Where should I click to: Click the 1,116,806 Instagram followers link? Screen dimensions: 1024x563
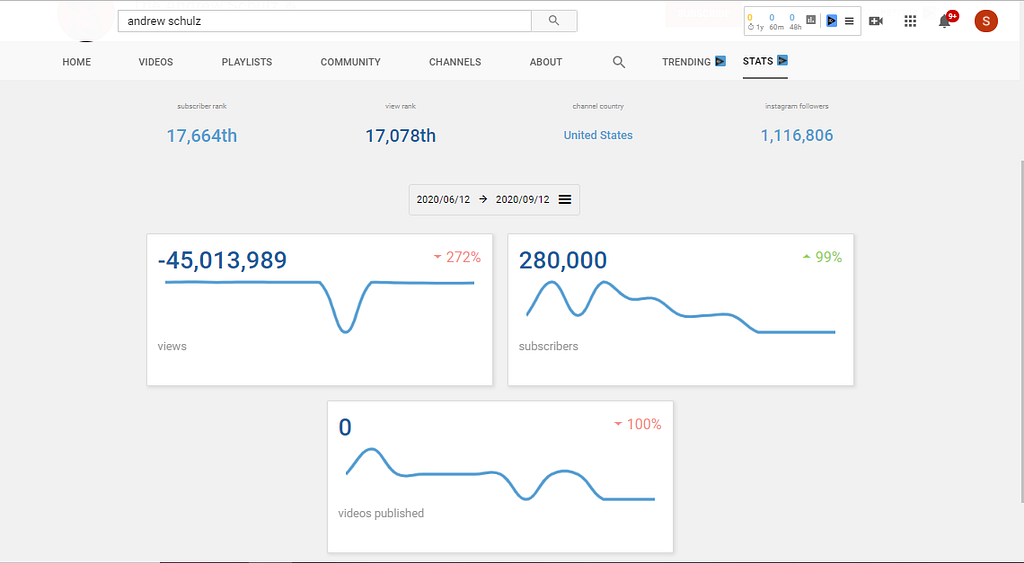pos(797,136)
